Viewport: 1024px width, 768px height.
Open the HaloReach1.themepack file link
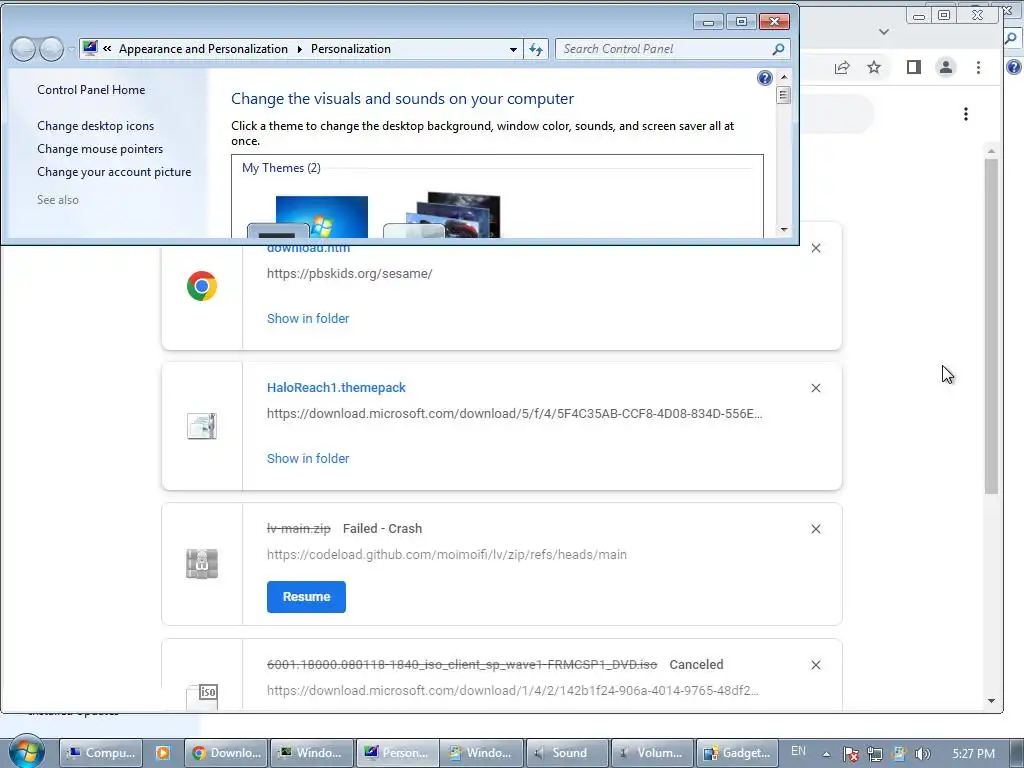point(336,387)
